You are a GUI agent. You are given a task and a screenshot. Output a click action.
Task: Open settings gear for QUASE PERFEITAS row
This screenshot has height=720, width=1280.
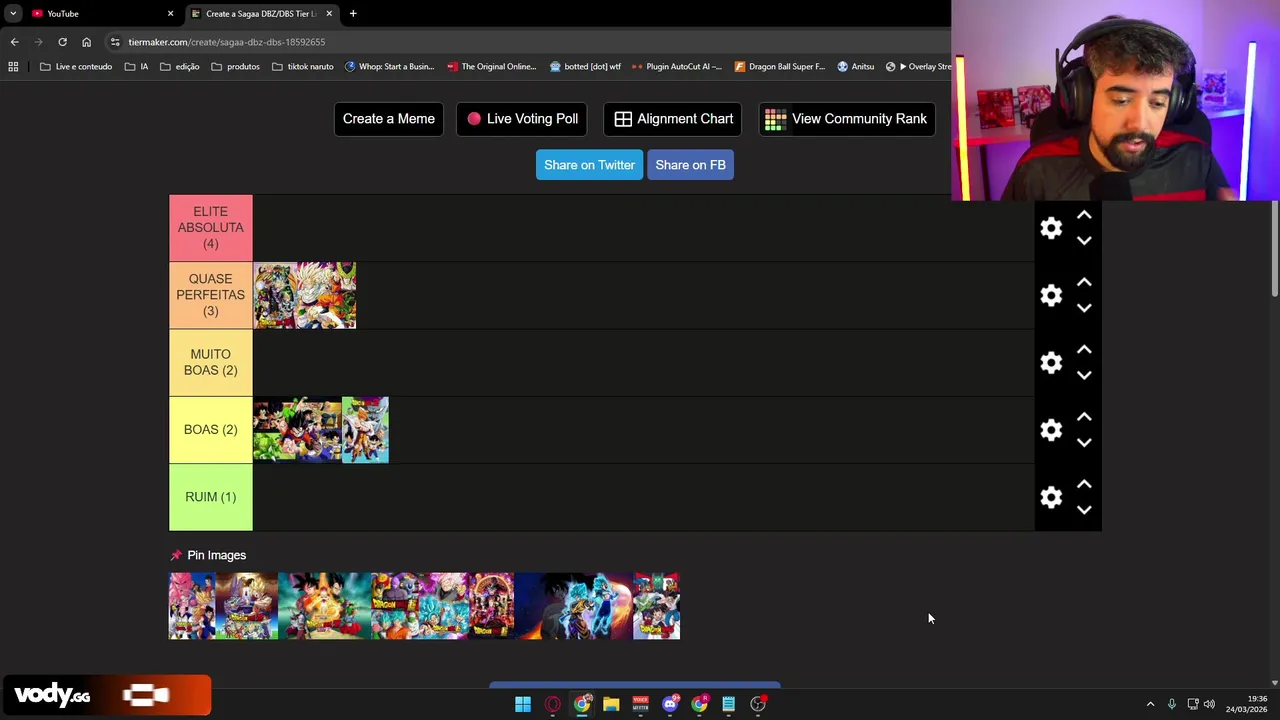[1051, 295]
